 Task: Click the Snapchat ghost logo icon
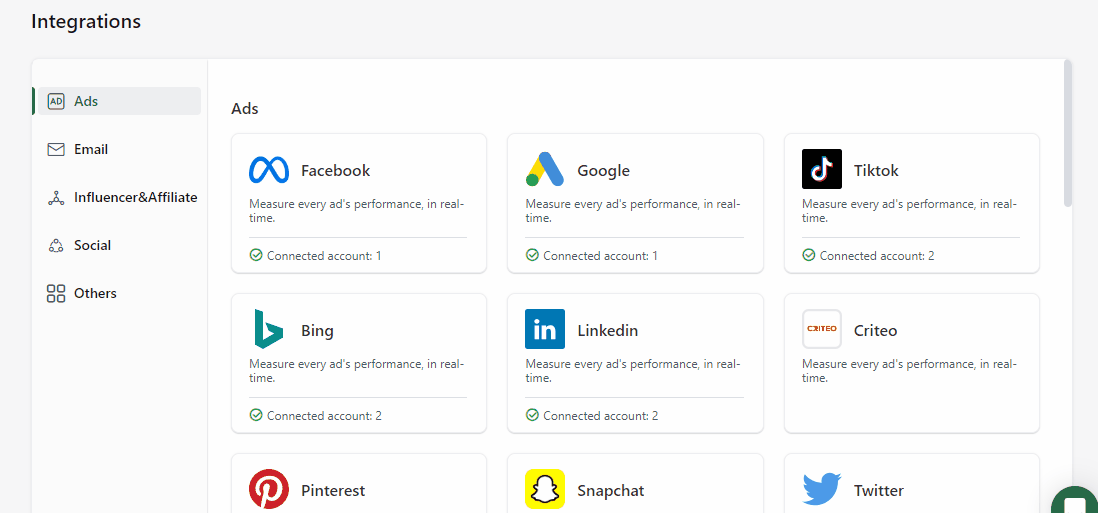point(545,489)
